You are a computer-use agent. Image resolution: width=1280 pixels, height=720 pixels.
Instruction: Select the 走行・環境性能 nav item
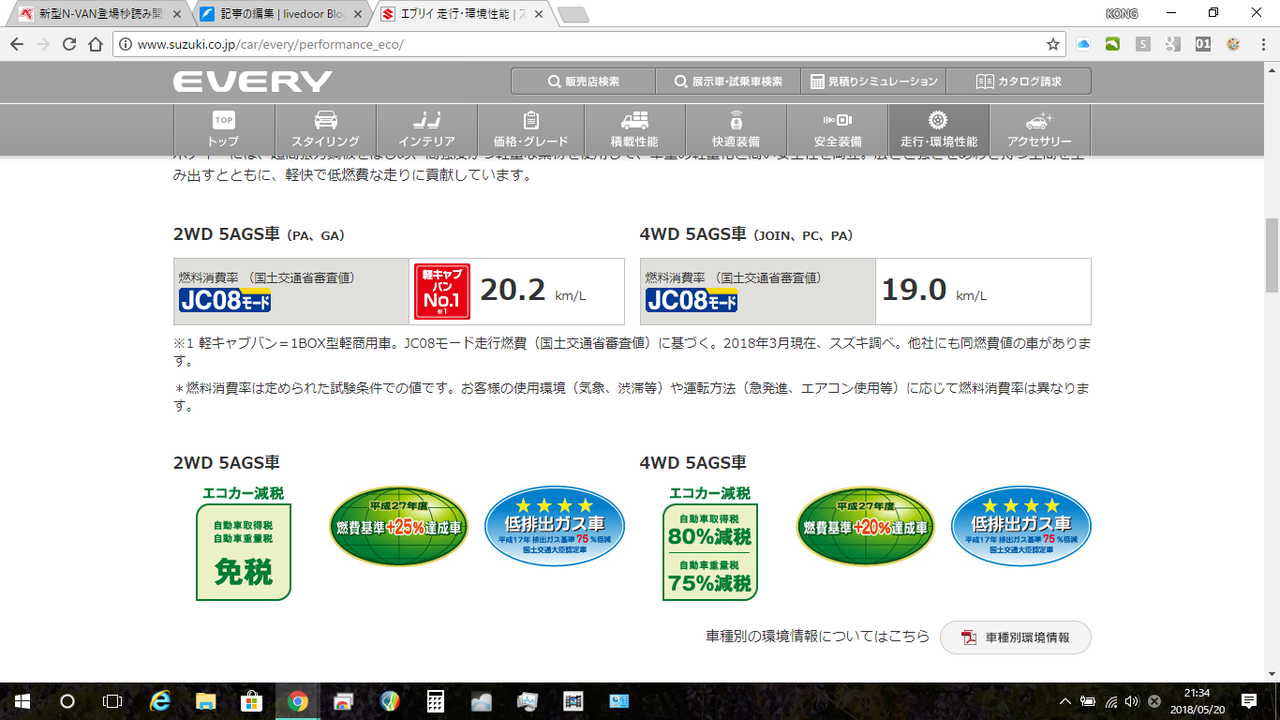click(939, 130)
